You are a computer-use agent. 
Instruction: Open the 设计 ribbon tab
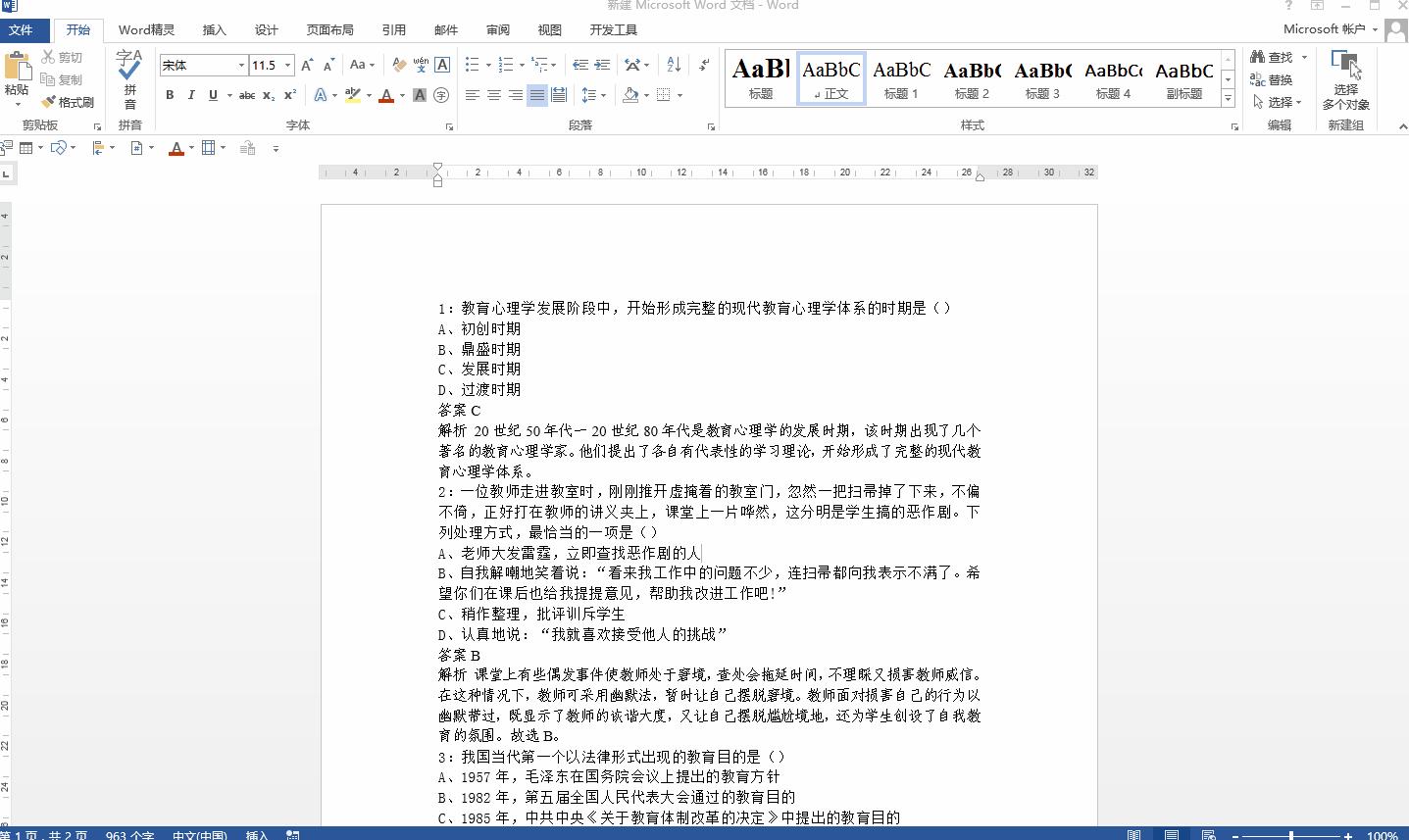[x=266, y=29]
